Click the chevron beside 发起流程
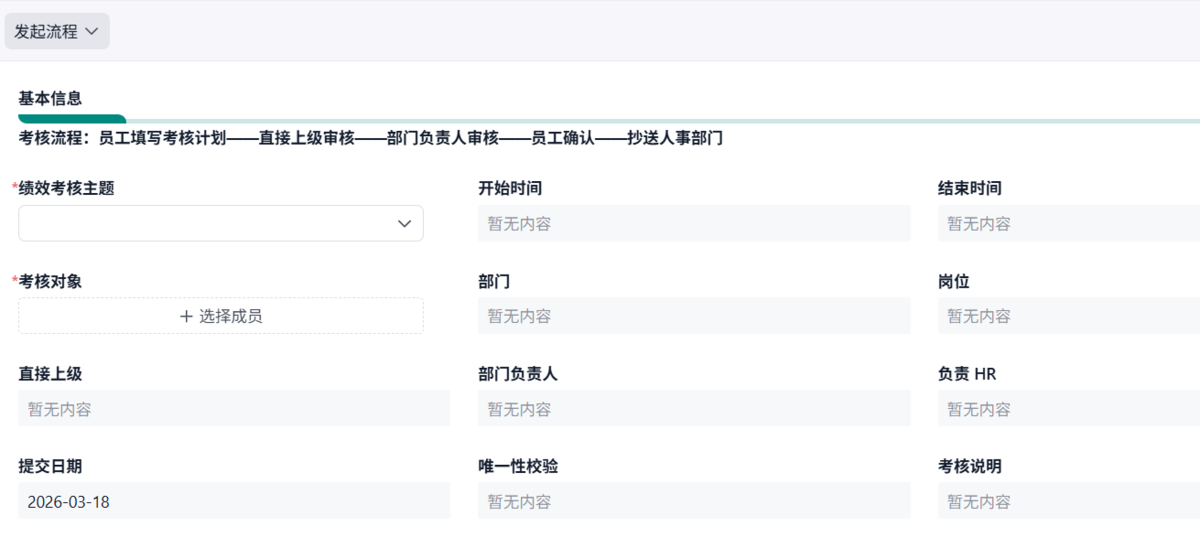This screenshot has width=1200, height=537. point(92,31)
